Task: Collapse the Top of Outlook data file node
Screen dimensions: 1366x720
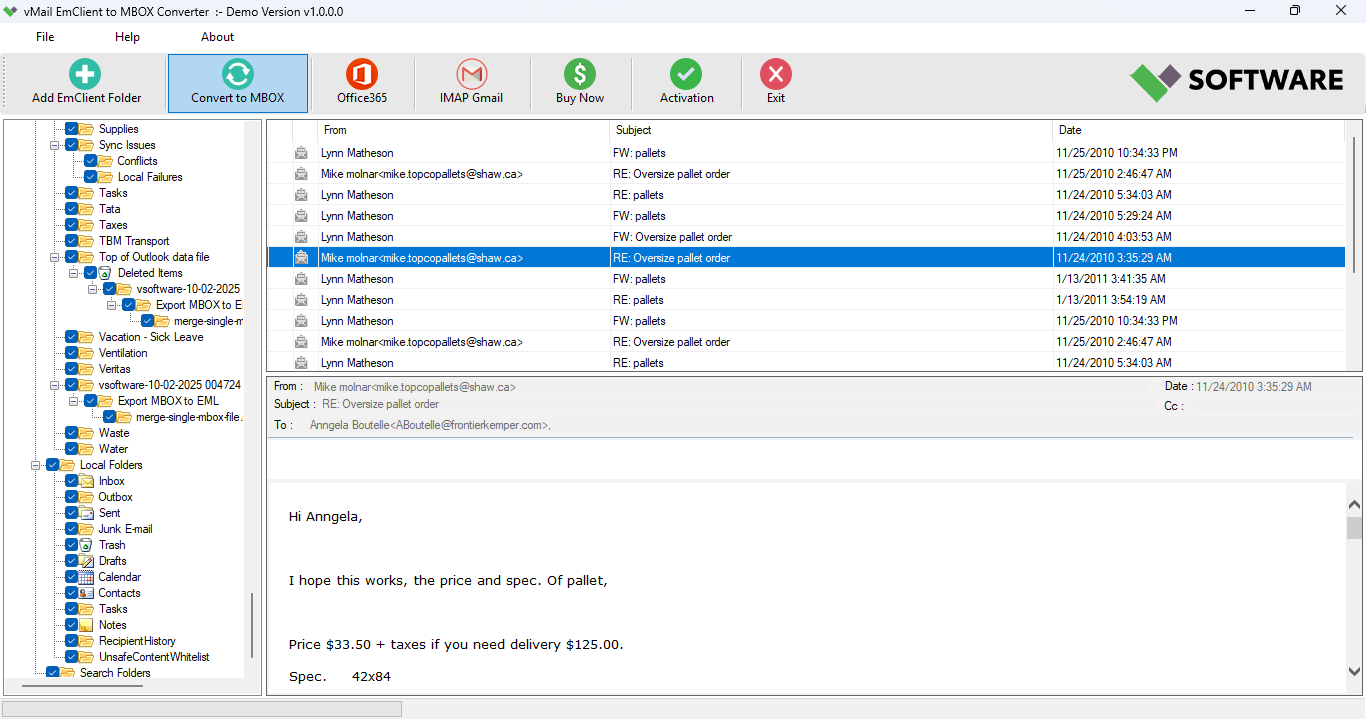Action: (x=56, y=257)
